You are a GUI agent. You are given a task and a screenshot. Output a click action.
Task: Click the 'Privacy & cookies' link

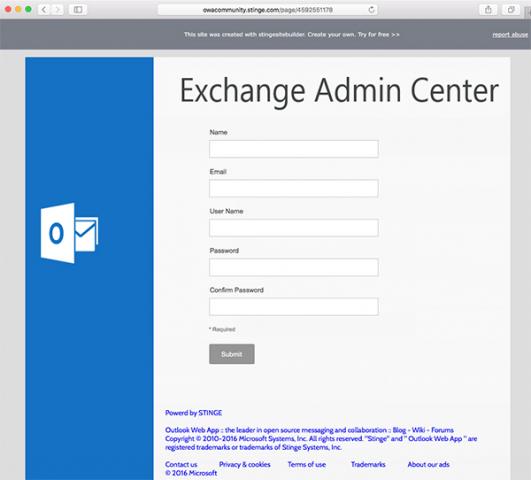[x=245, y=464]
